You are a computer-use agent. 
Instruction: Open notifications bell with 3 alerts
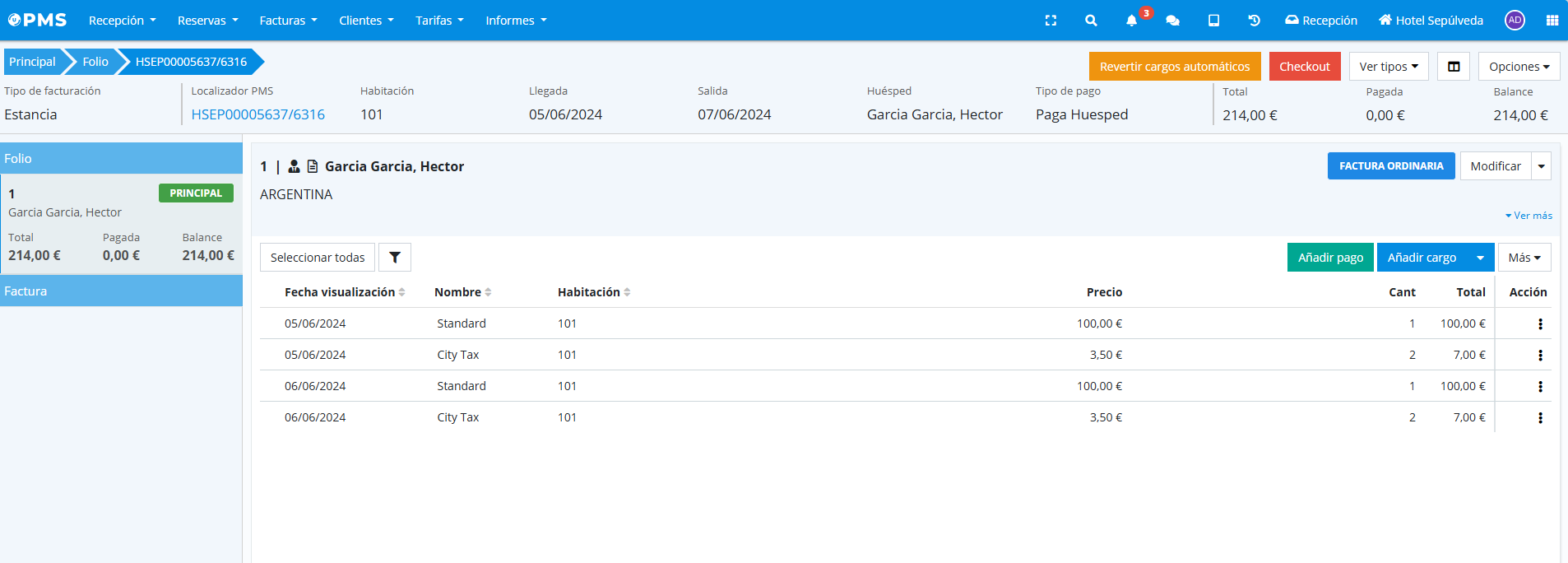coord(1132,21)
